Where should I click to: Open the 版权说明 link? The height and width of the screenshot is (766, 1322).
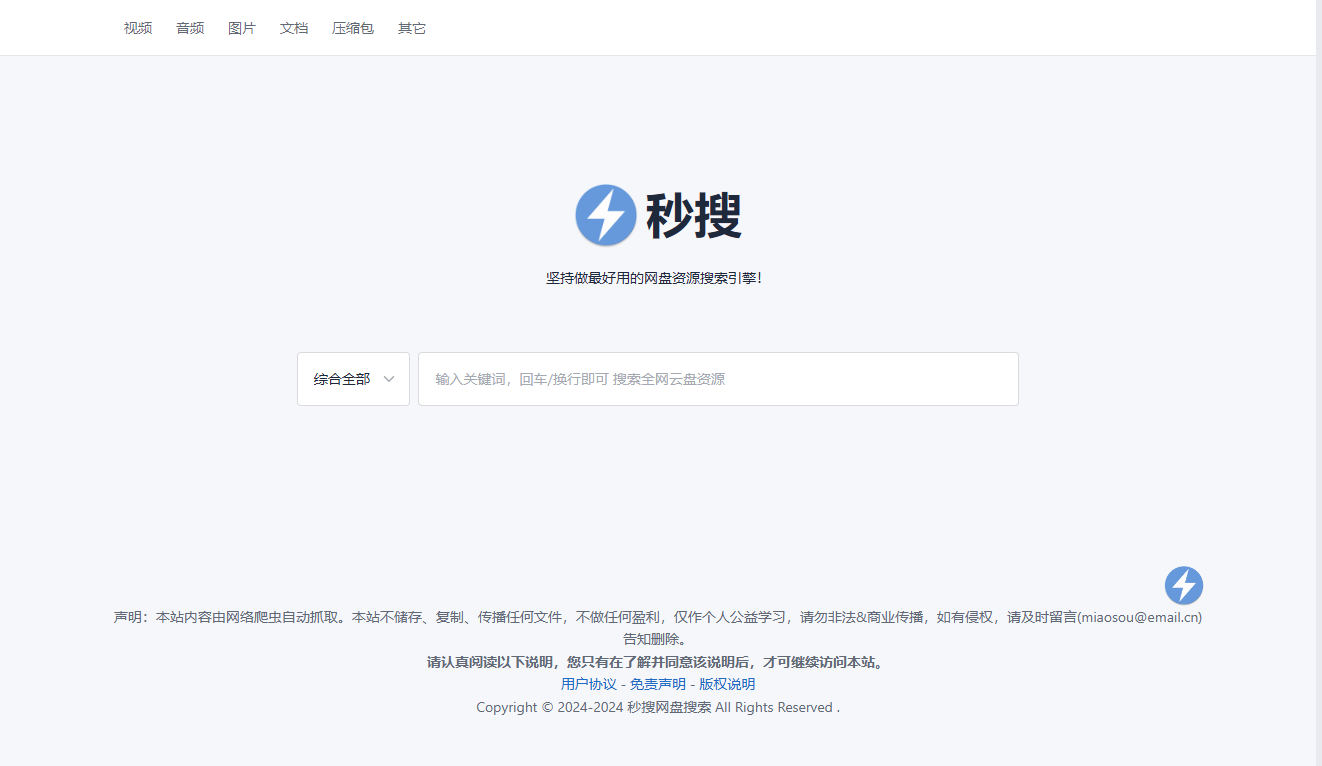tap(727, 684)
